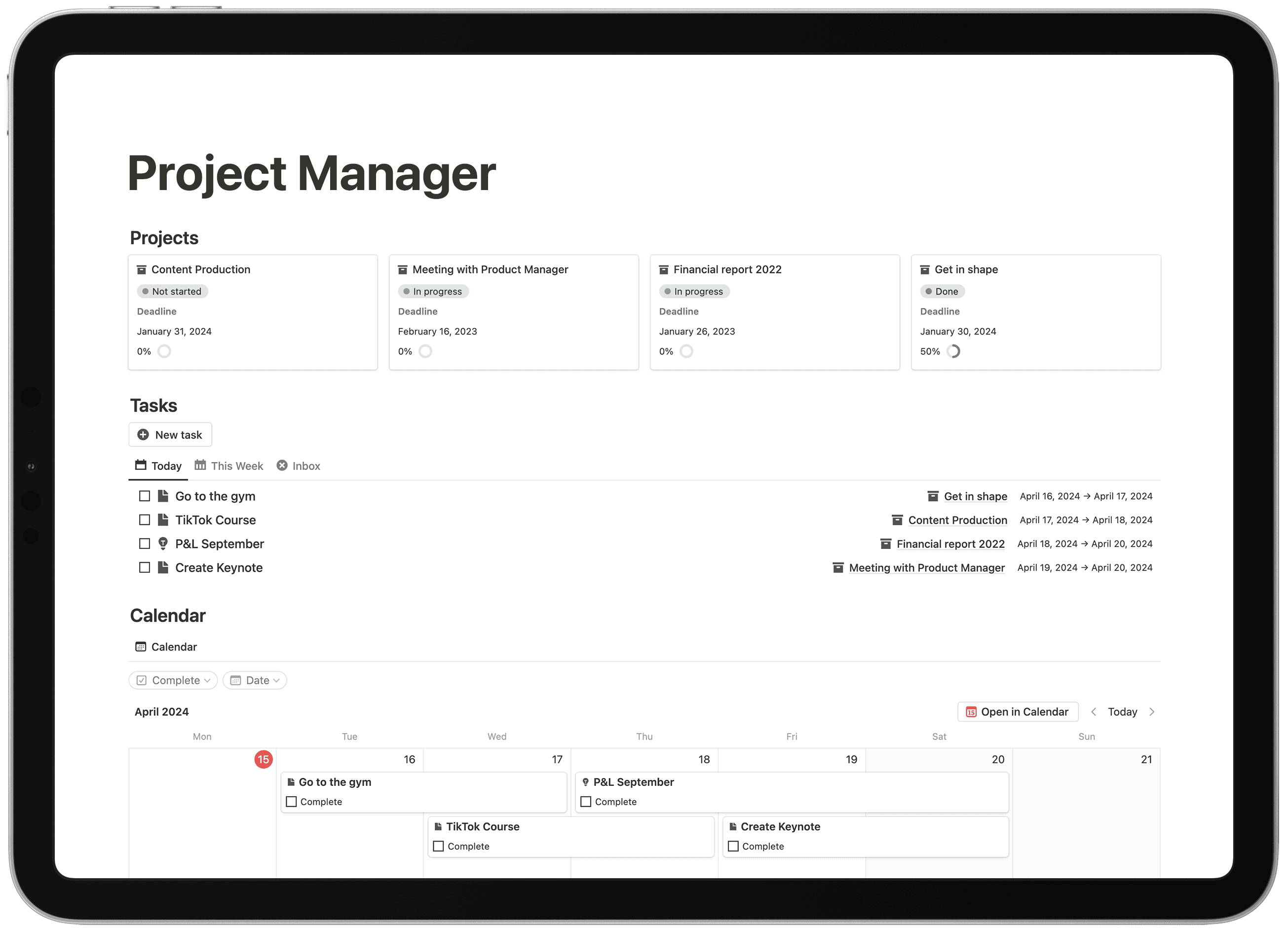This screenshot has width=1288, height=933.
Task: Click the January 31, 2024 deadline date
Action: pos(174,331)
